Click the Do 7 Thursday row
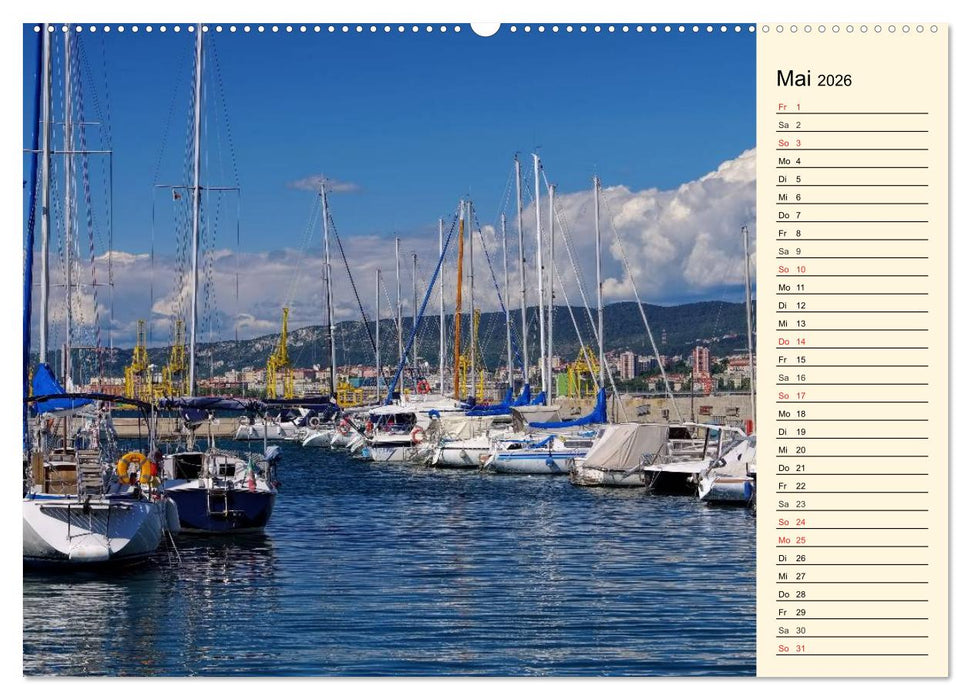This screenshot has width=971, height=700. tap(850, 215)
